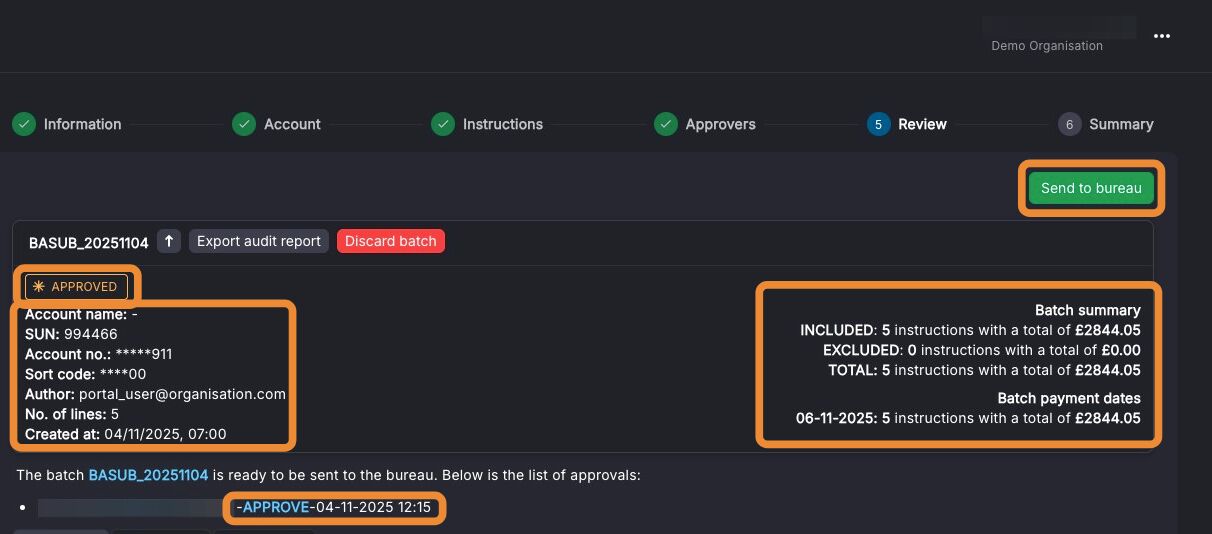Open the Summary step
1212x534 pixels.
(x=1121, y=124)
